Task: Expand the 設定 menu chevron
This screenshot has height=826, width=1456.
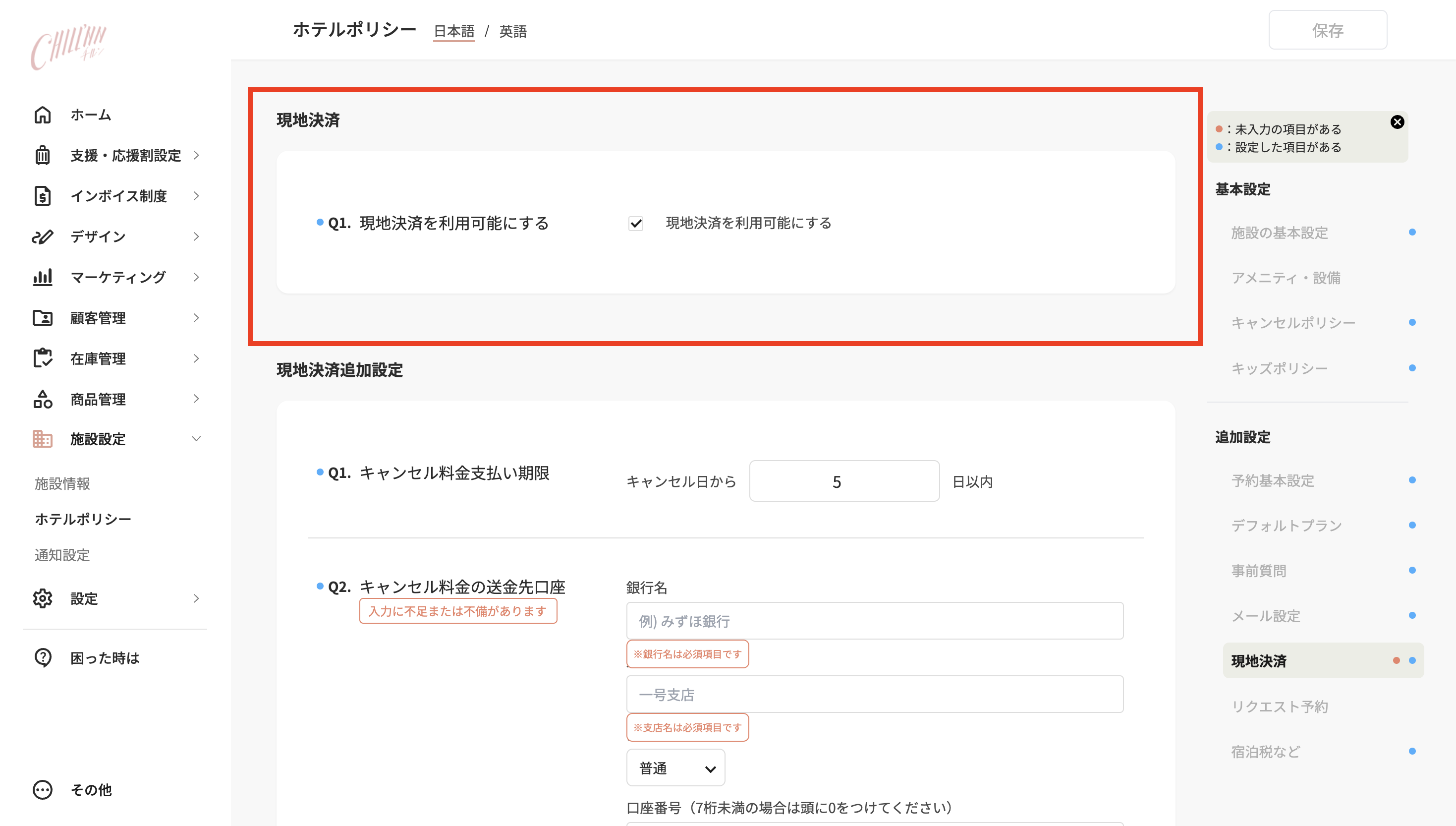Action: pos(196,598)
